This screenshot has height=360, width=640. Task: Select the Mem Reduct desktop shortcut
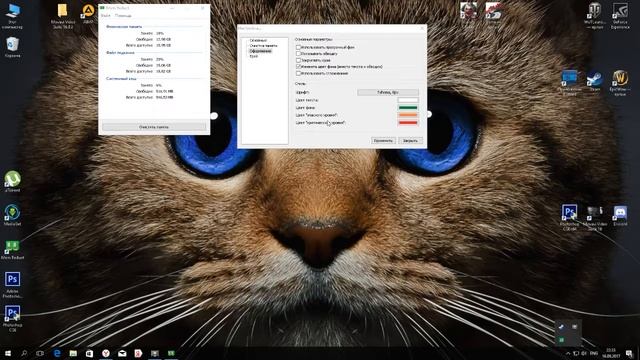coord(12,249)
